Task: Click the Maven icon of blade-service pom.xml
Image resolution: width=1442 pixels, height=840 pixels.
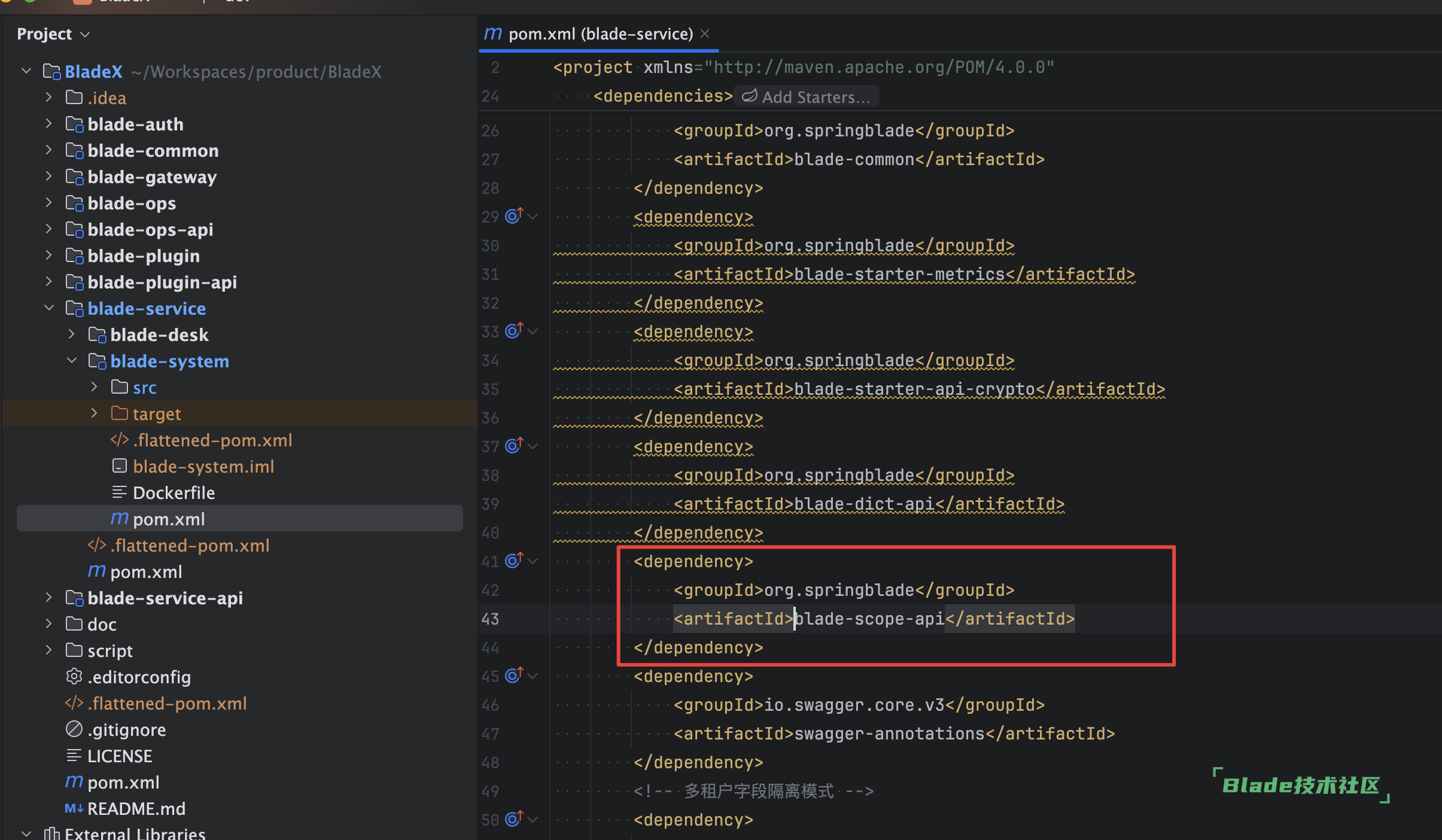Action: pyautogui.click(x=97, y=571)
